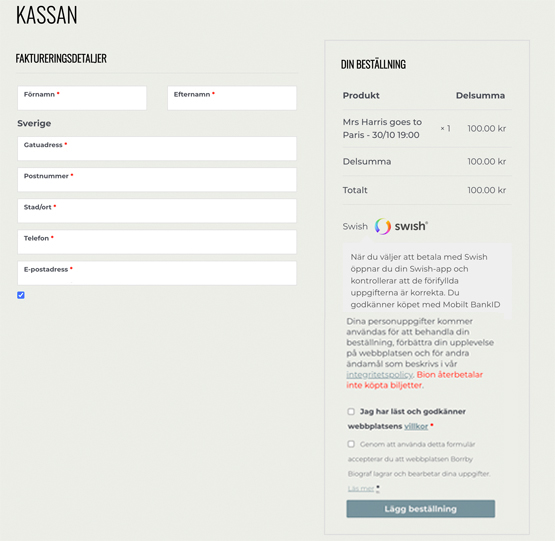Select the Telefon input field
This screenshot has height=541, width=555.
pos(157,242)
